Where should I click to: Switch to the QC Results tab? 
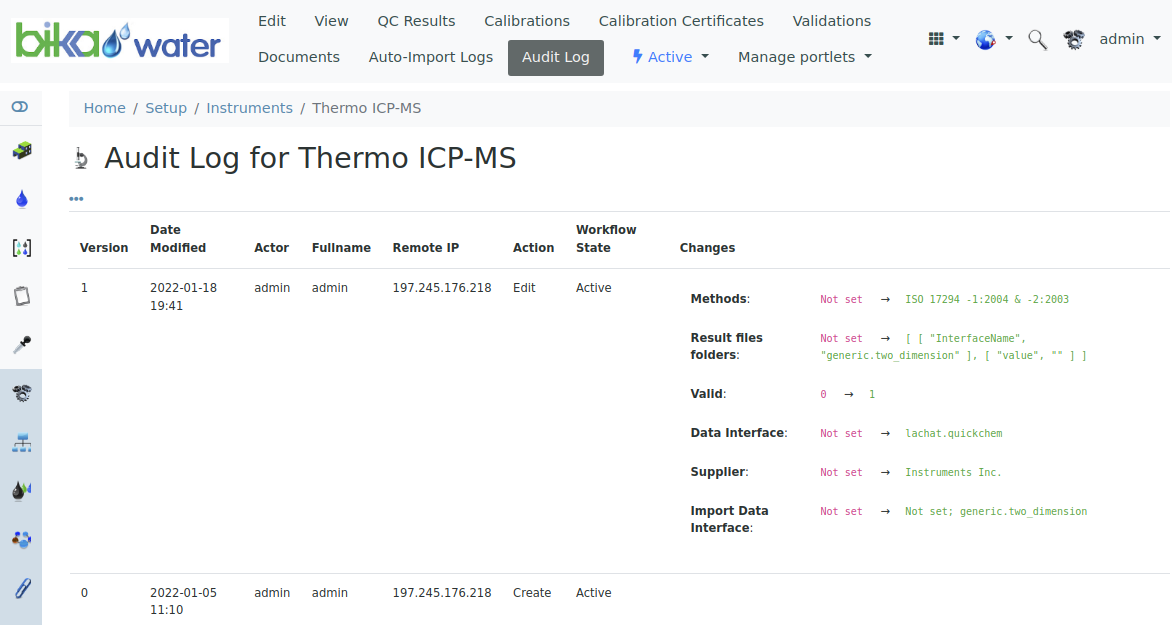click(416, 20)
